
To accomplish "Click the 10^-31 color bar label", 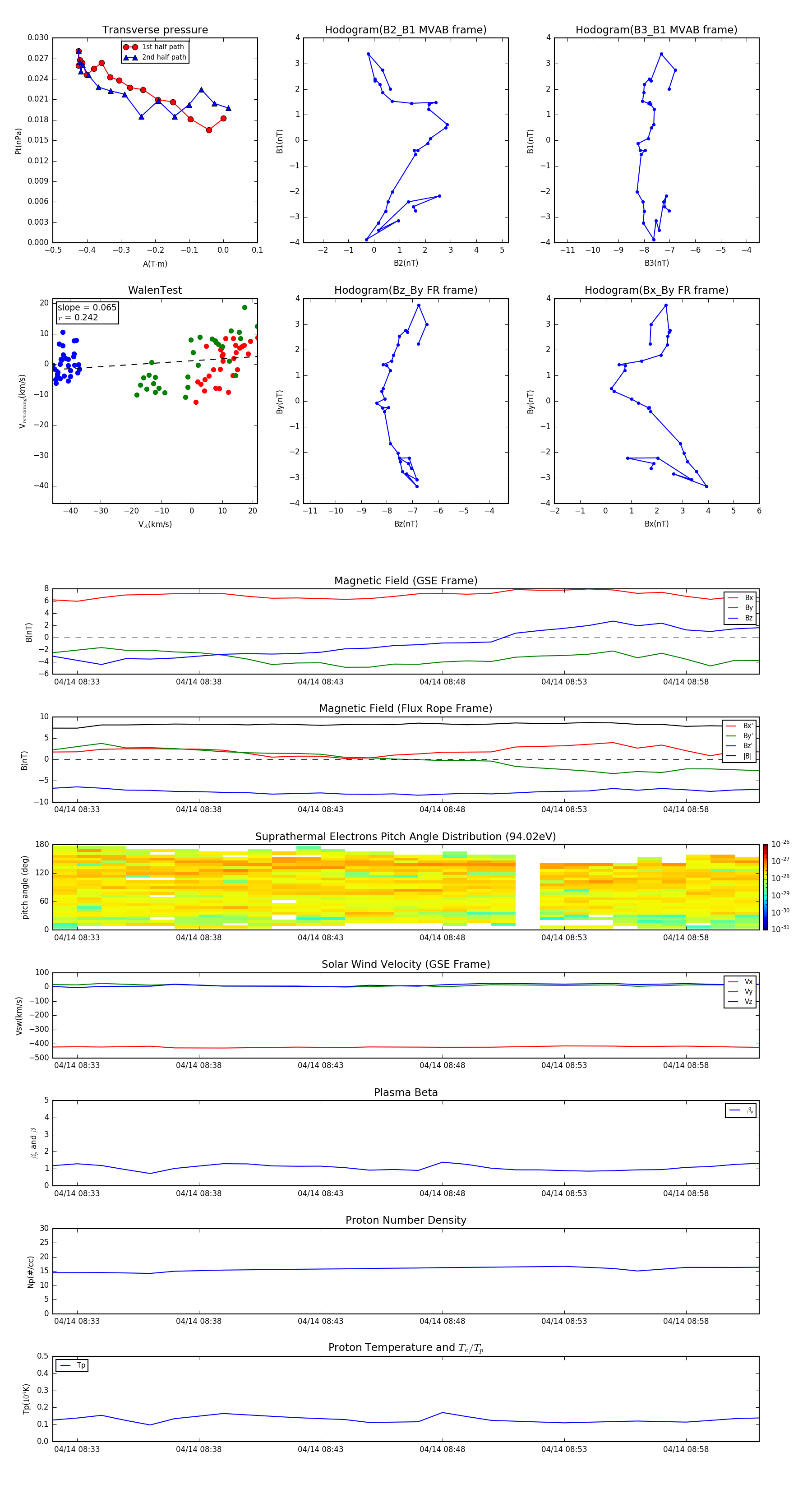I will (x=780, y=929).
